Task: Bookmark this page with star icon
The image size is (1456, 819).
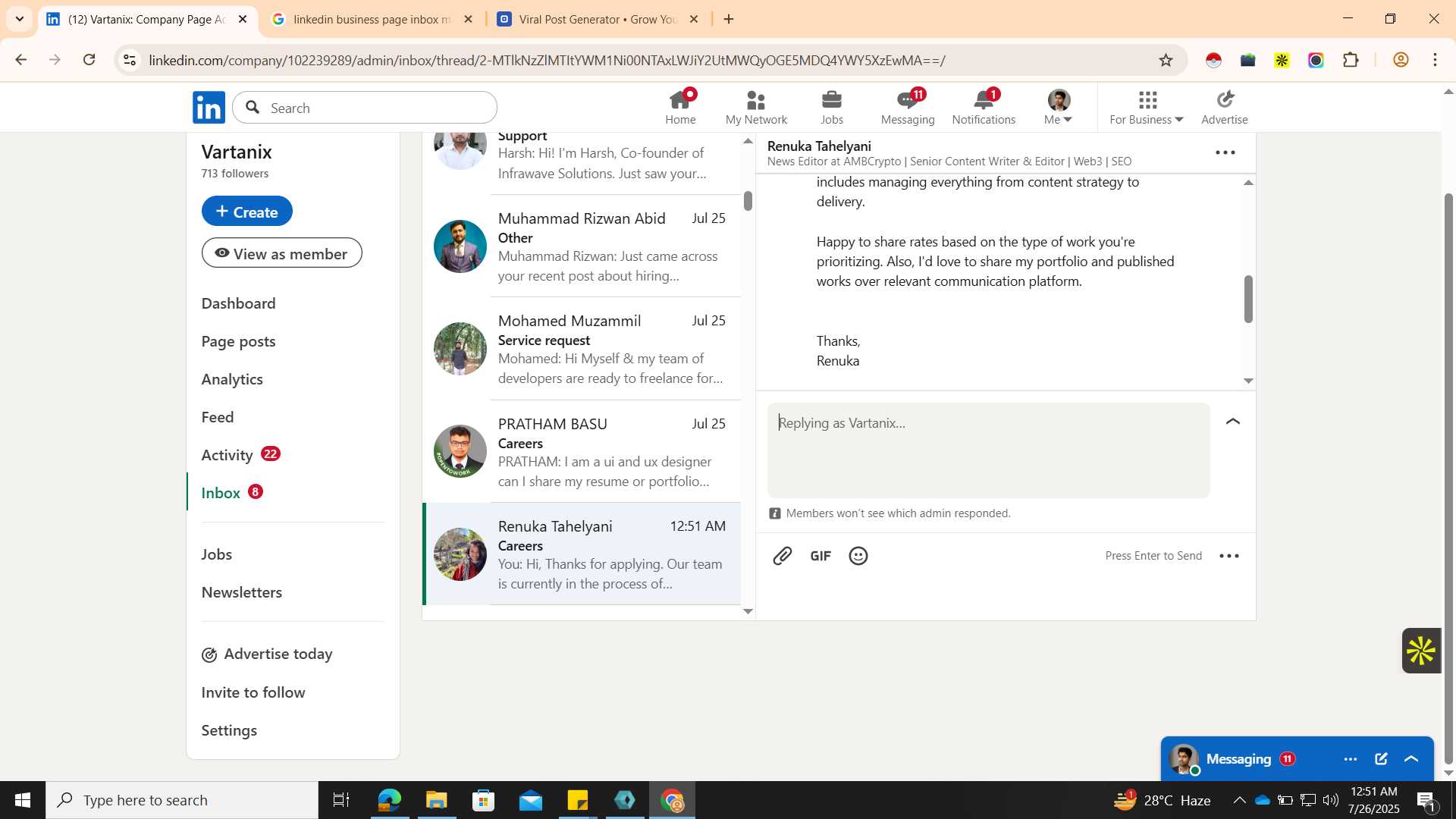Action: coord(1166,60)
